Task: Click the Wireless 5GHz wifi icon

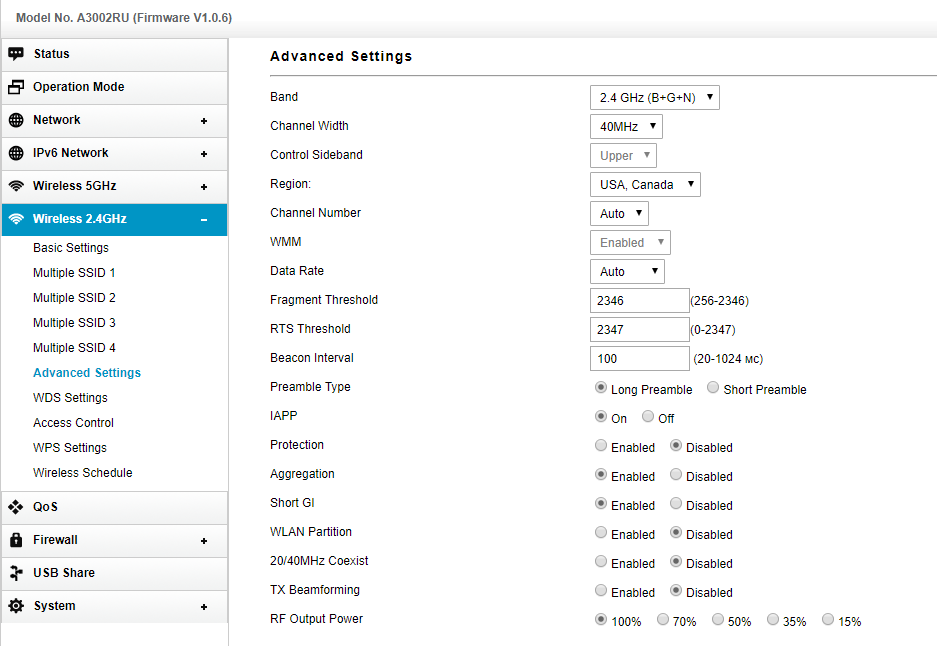Action: [16, 186]
